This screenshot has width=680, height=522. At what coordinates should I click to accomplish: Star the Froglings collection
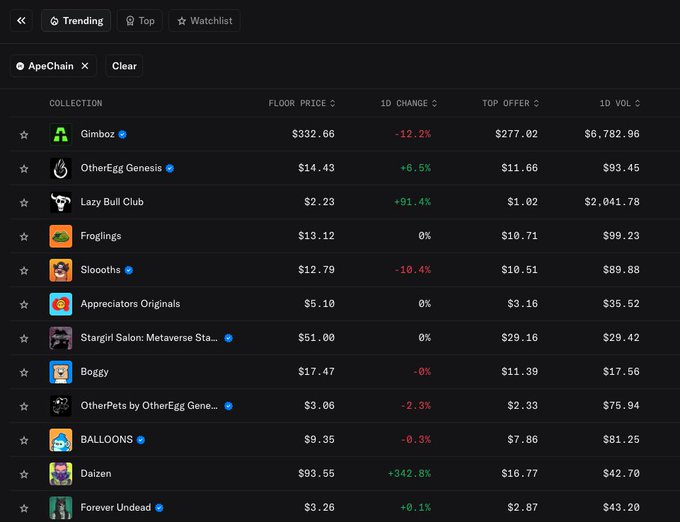click(x=24, y=236)
